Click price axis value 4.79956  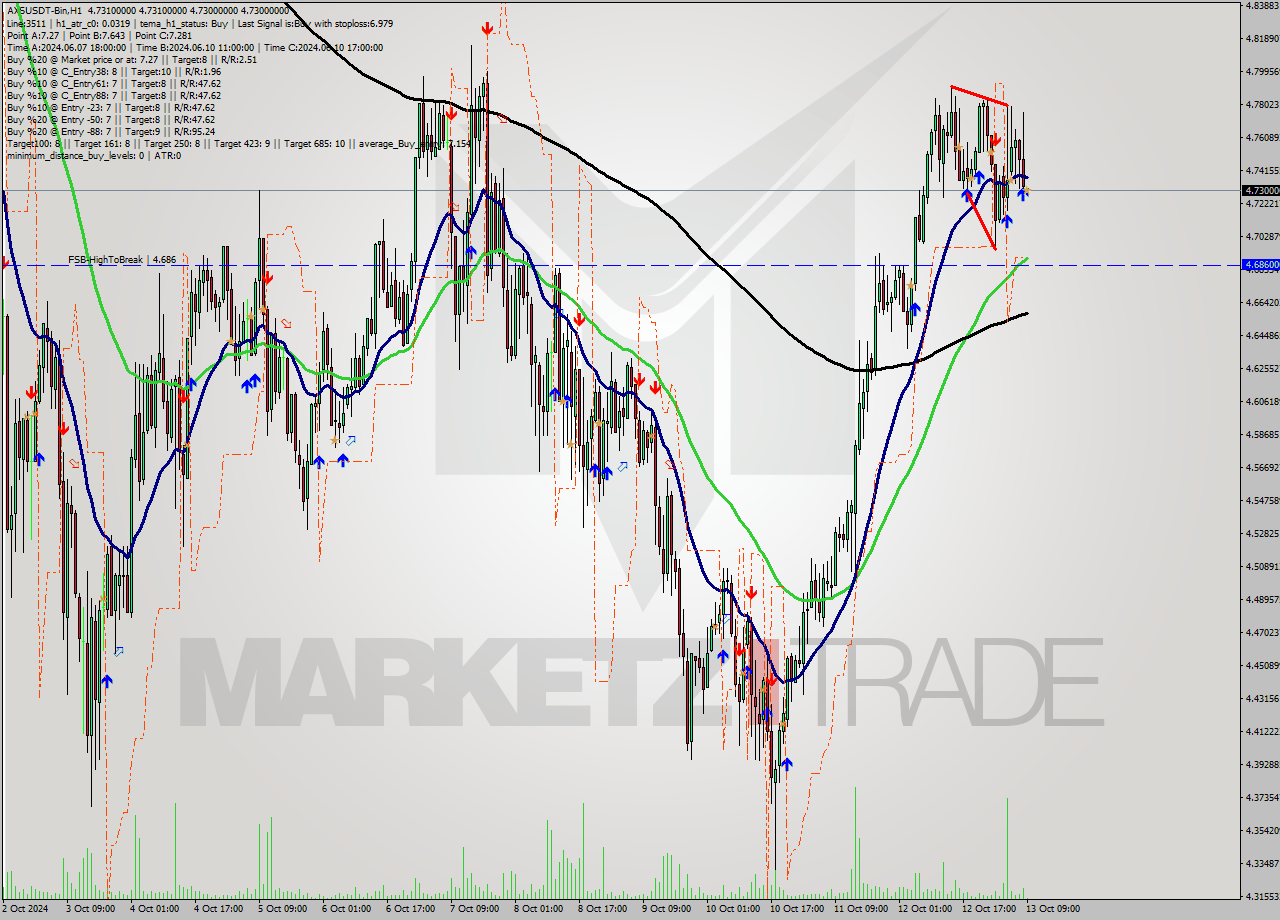click(x=1262, y=71)
